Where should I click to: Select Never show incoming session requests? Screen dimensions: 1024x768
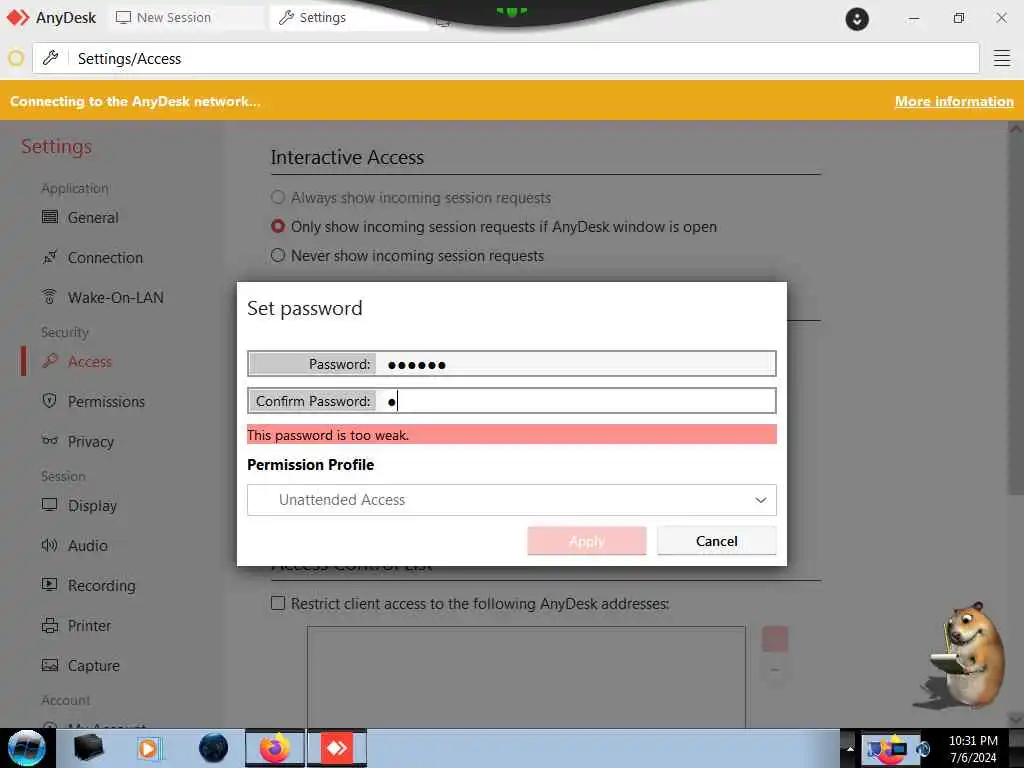coord(278,255)
